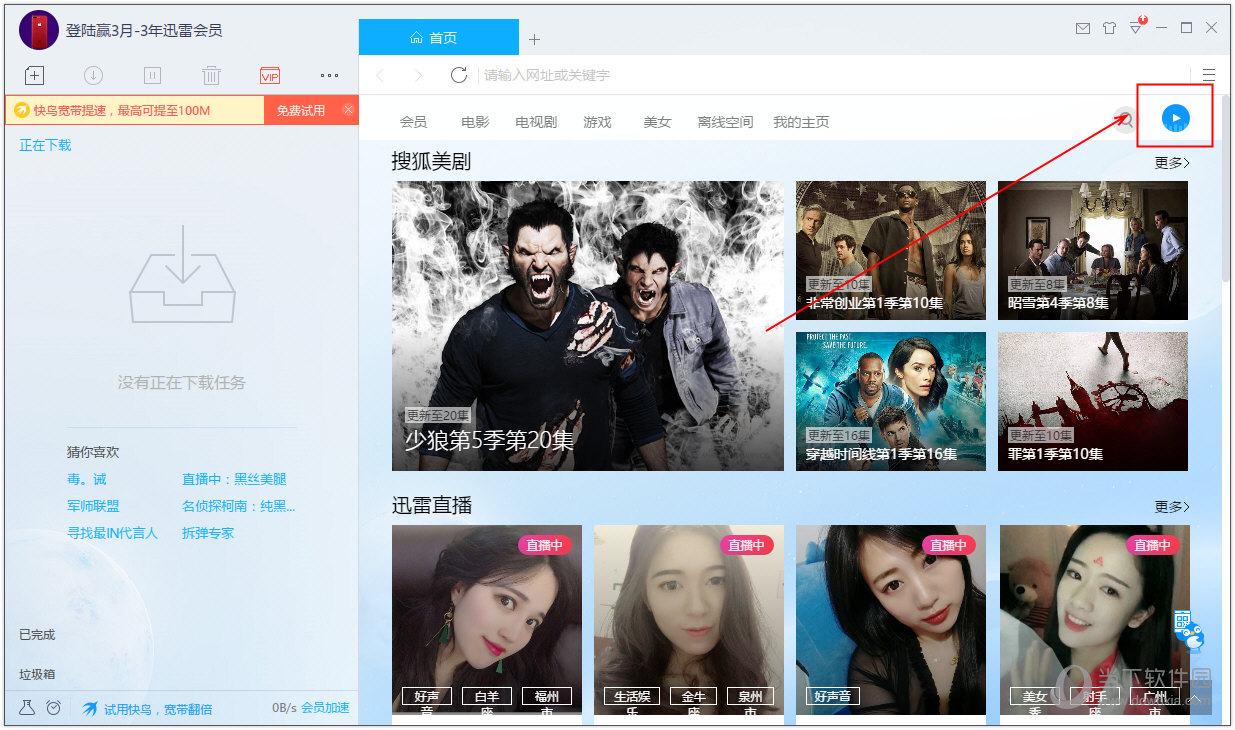Click the red user avatar icon
The image size is (1235, 730).
point(38,29)
